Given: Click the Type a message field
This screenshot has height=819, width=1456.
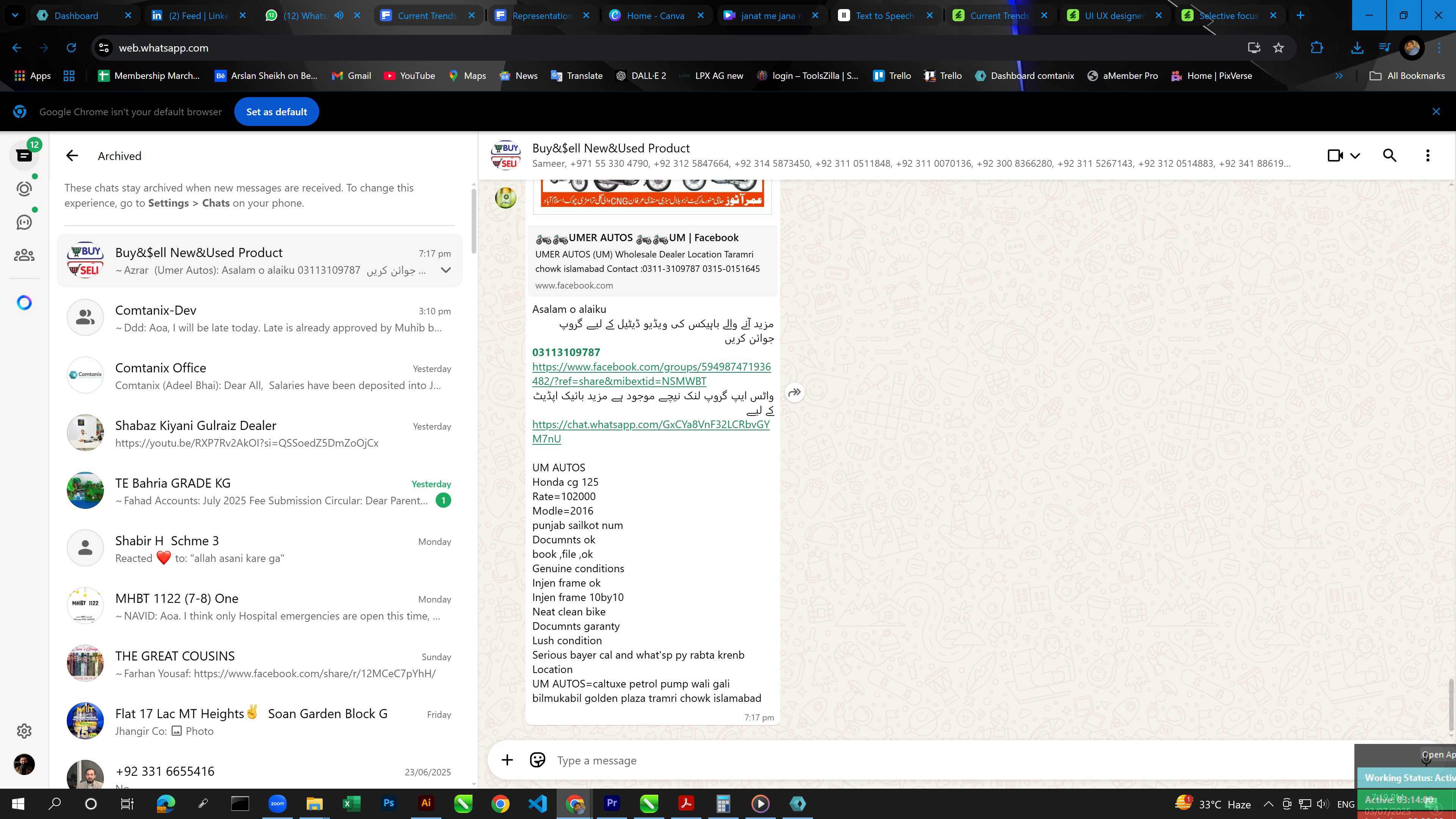Looking at the screenshot, I should click(x=949, y=761).
